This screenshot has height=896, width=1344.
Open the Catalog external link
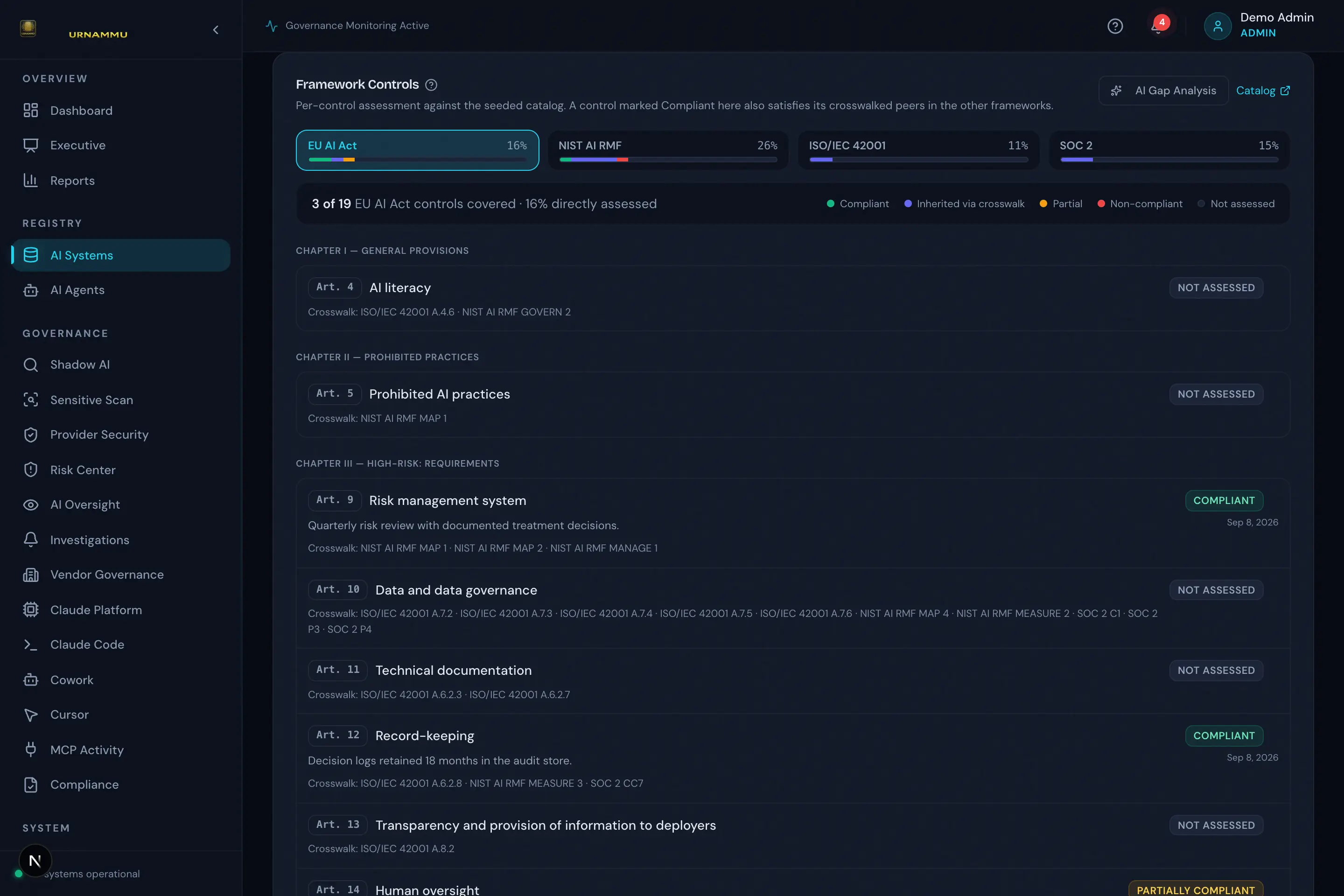click(1263, 91)
